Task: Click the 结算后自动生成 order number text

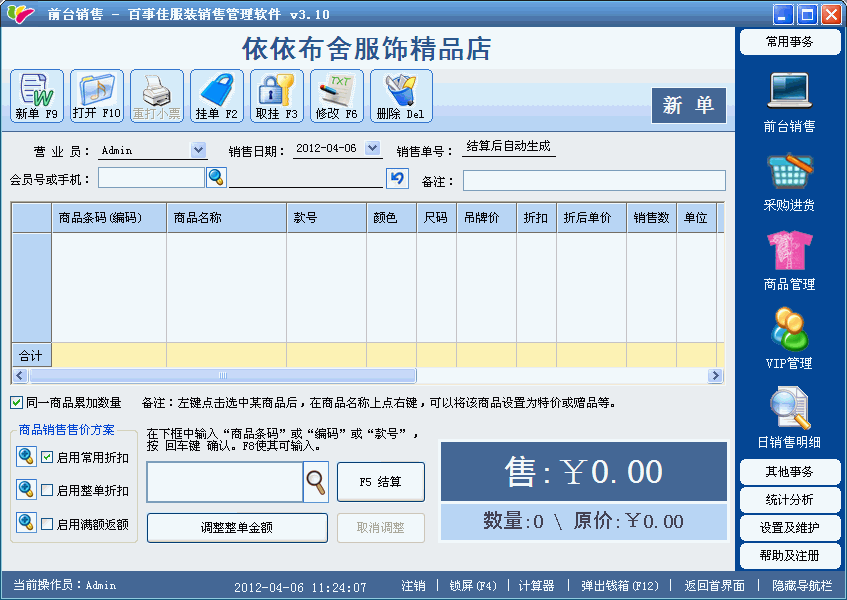Action: (508, 146)
